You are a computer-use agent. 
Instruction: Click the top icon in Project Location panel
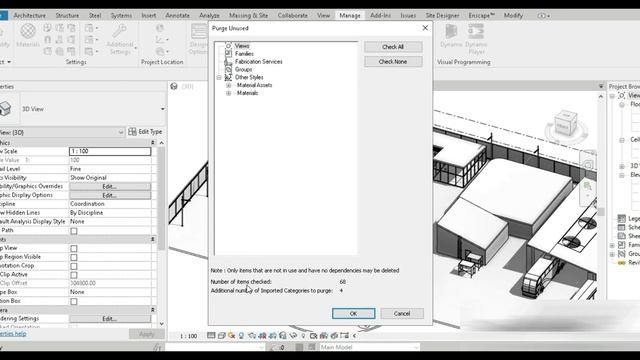pos(160,28)
